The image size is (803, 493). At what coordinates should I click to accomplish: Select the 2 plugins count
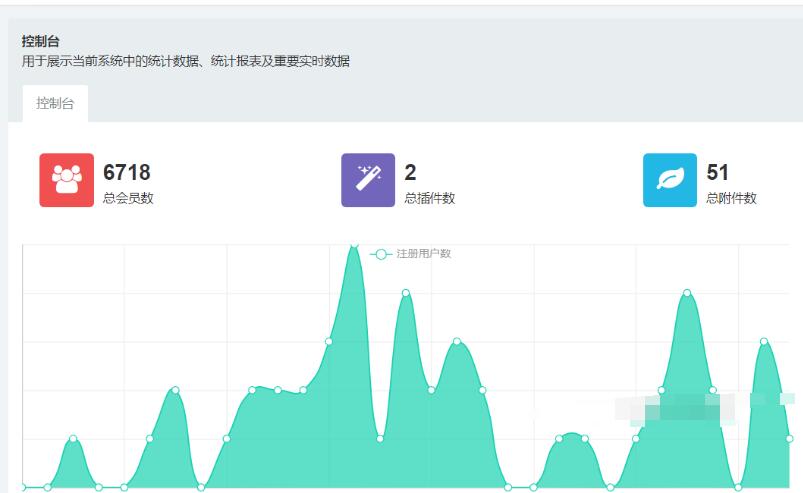tap(410, 173)
